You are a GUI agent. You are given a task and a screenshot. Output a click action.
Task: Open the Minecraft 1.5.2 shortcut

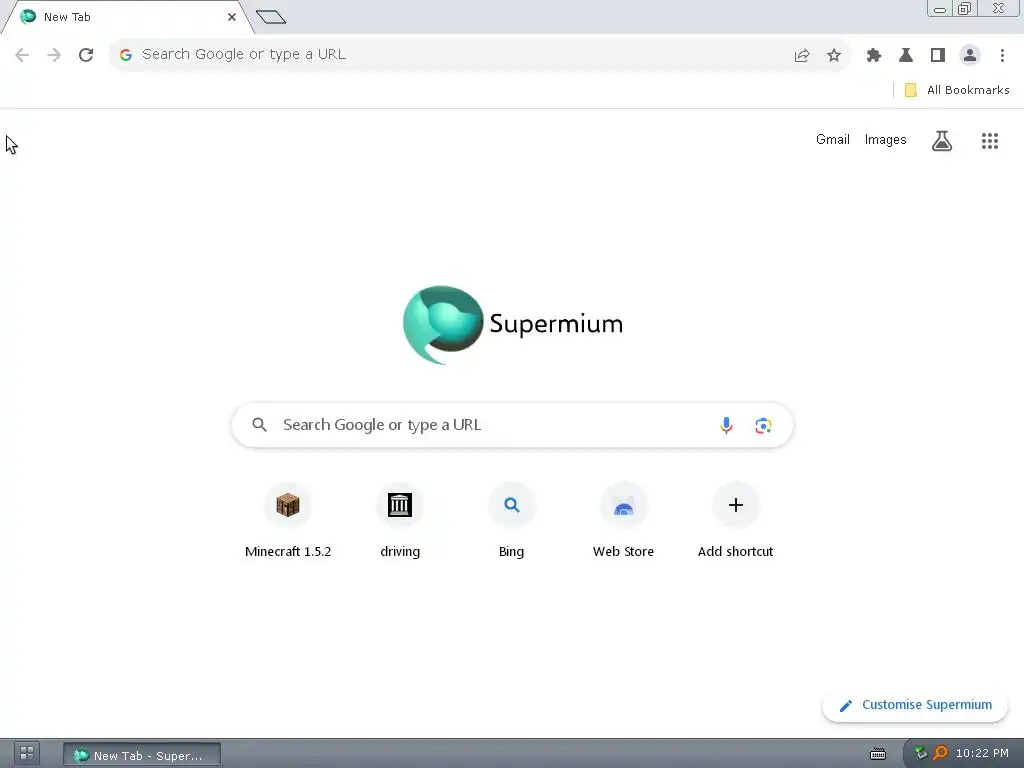pos(288,520)
